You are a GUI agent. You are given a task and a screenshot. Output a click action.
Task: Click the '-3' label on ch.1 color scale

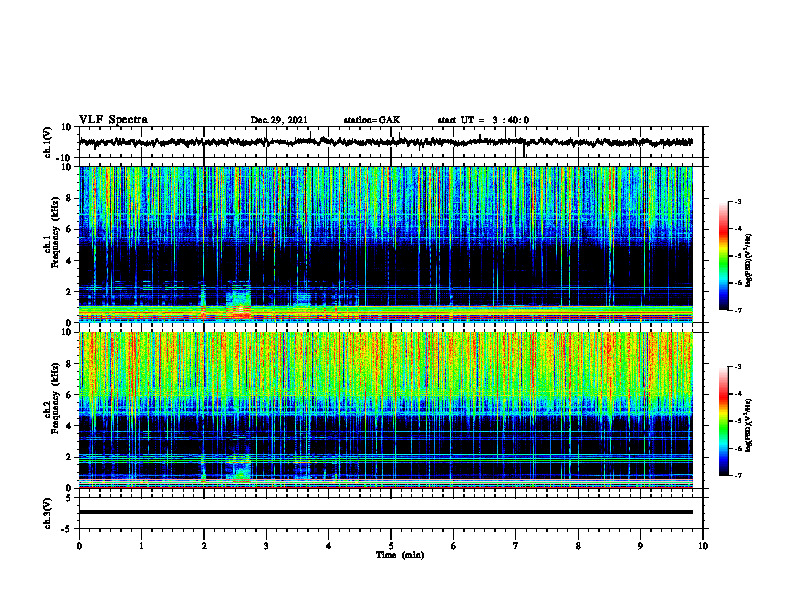(738, 201)
